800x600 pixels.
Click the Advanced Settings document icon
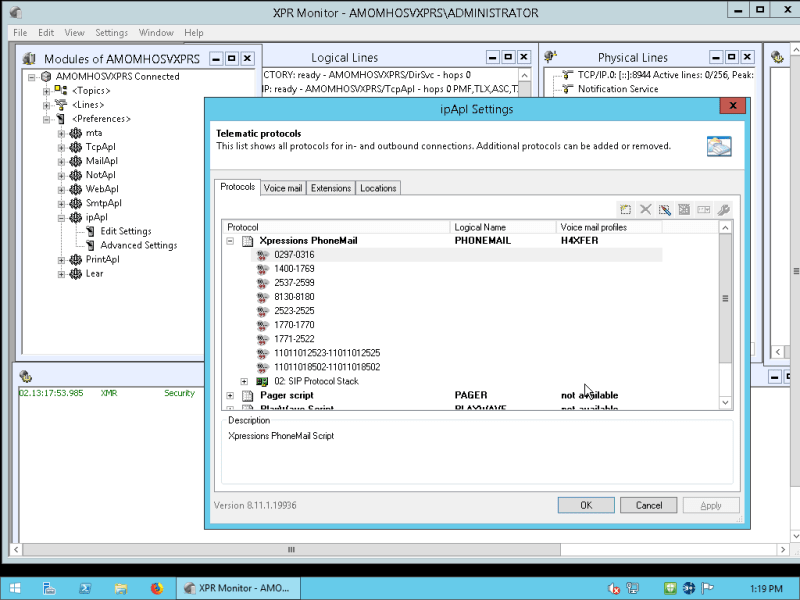(90, 245)
